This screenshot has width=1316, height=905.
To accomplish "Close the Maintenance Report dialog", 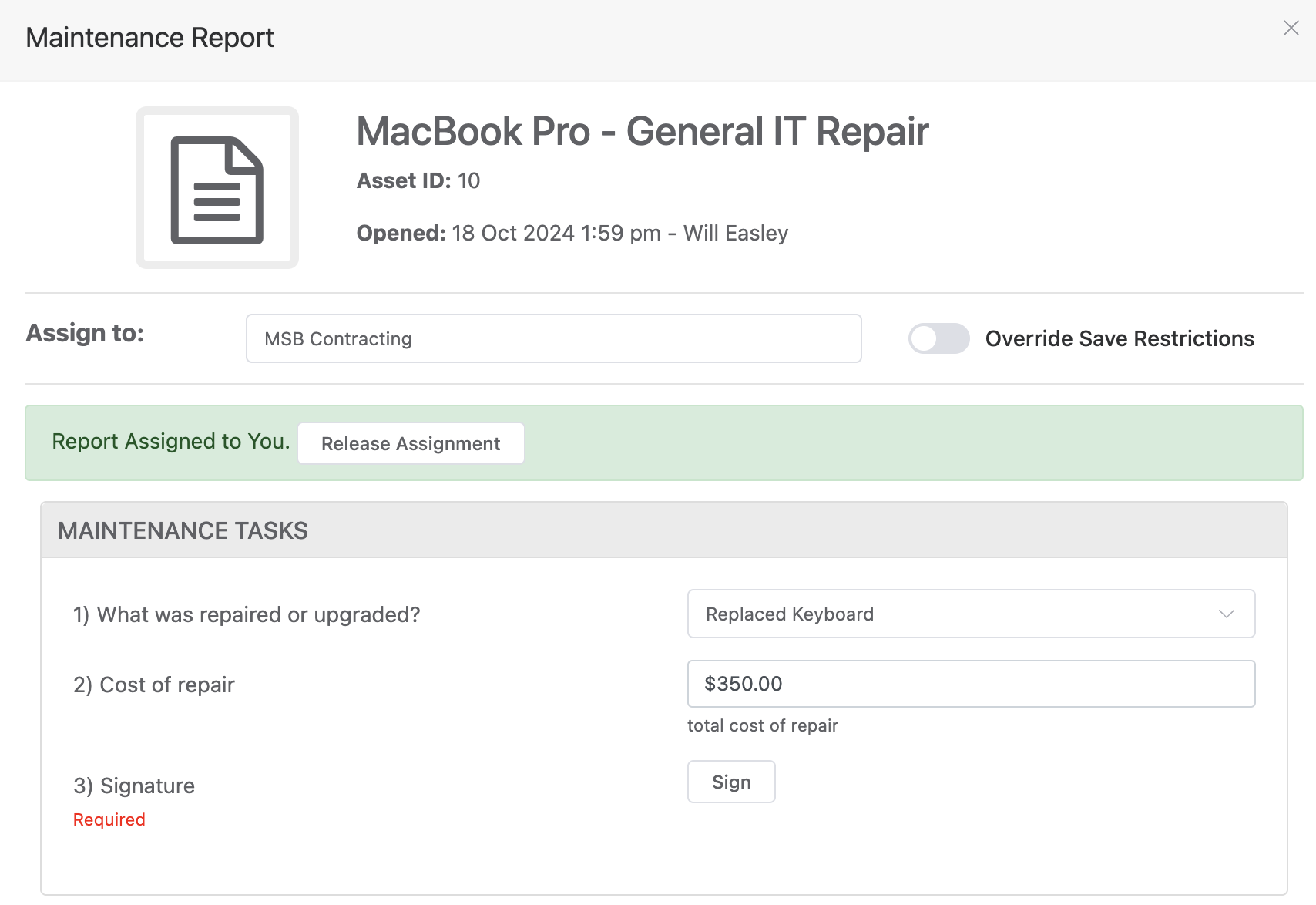I will point(1291,29).
